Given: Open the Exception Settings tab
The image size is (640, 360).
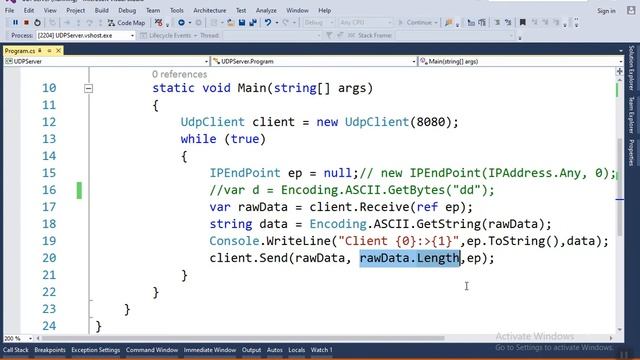Looking at the screenshot, I should click(x=96, y=350).
